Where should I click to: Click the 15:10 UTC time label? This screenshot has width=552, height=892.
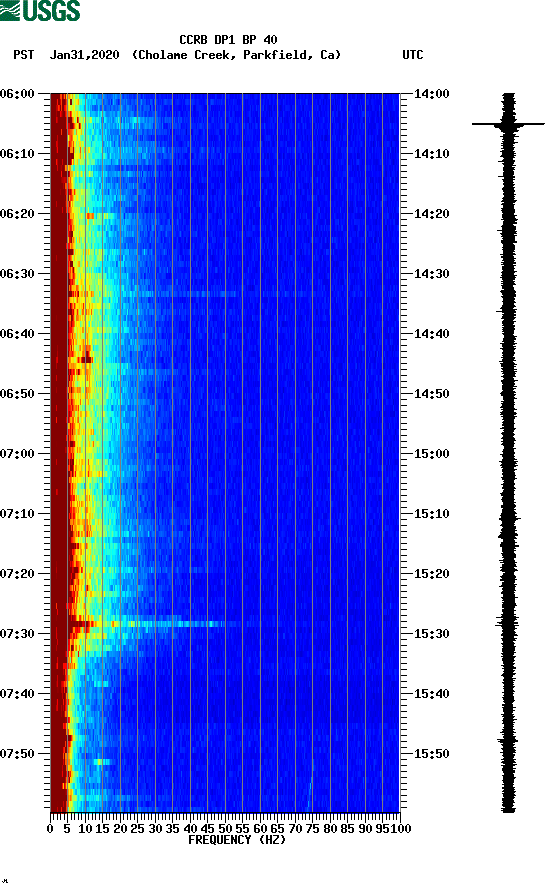coord(431,514)
